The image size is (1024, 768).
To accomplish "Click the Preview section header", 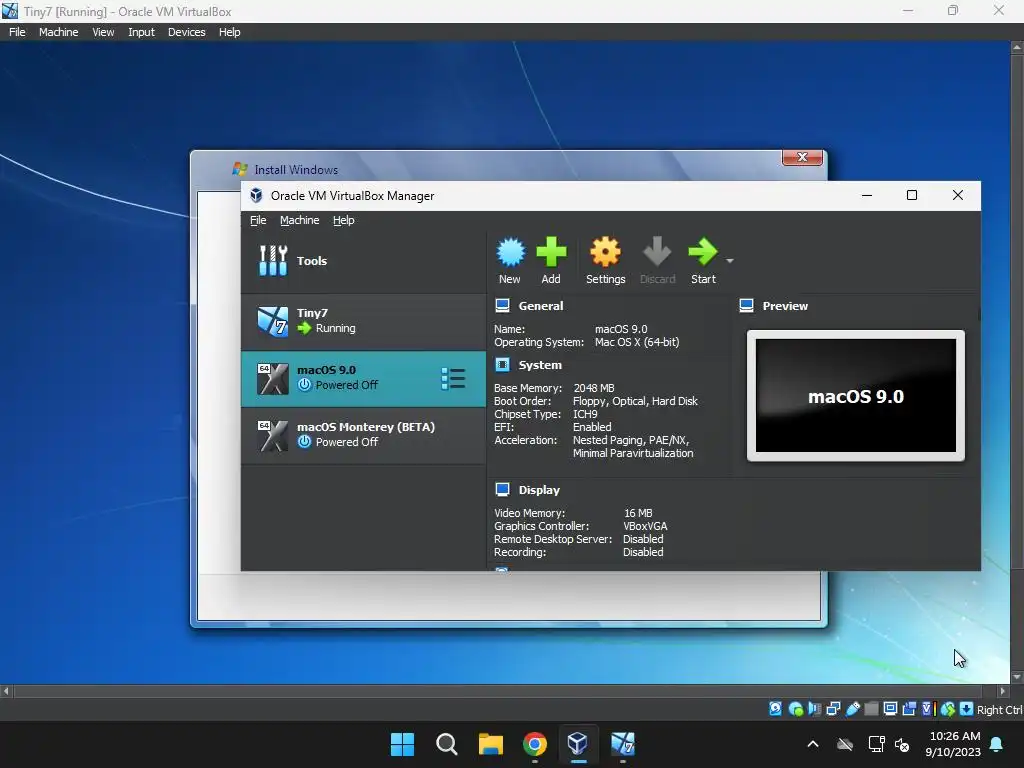I will (x=785, y=306).
